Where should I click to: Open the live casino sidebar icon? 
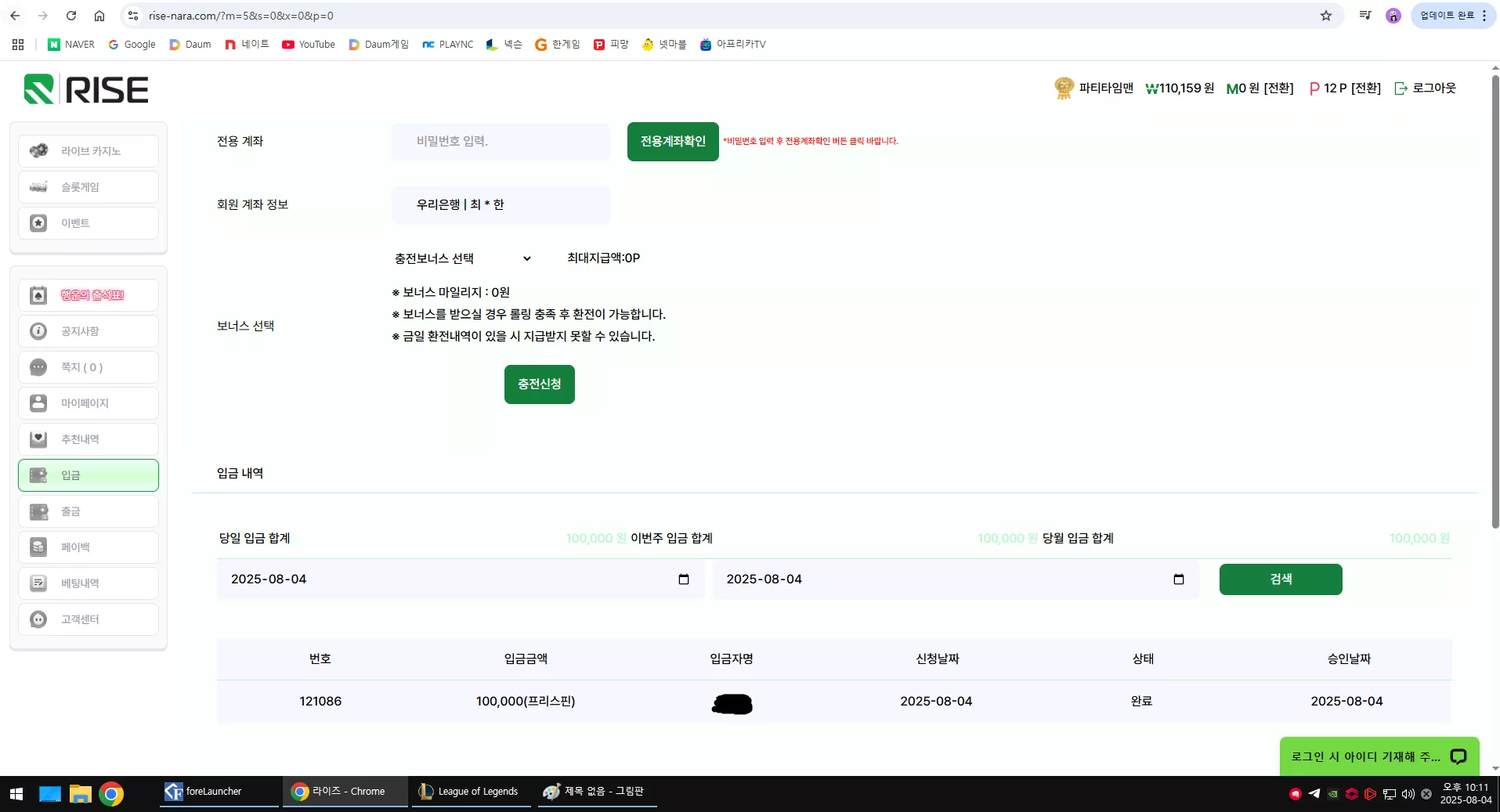click(x=38, y=150)
